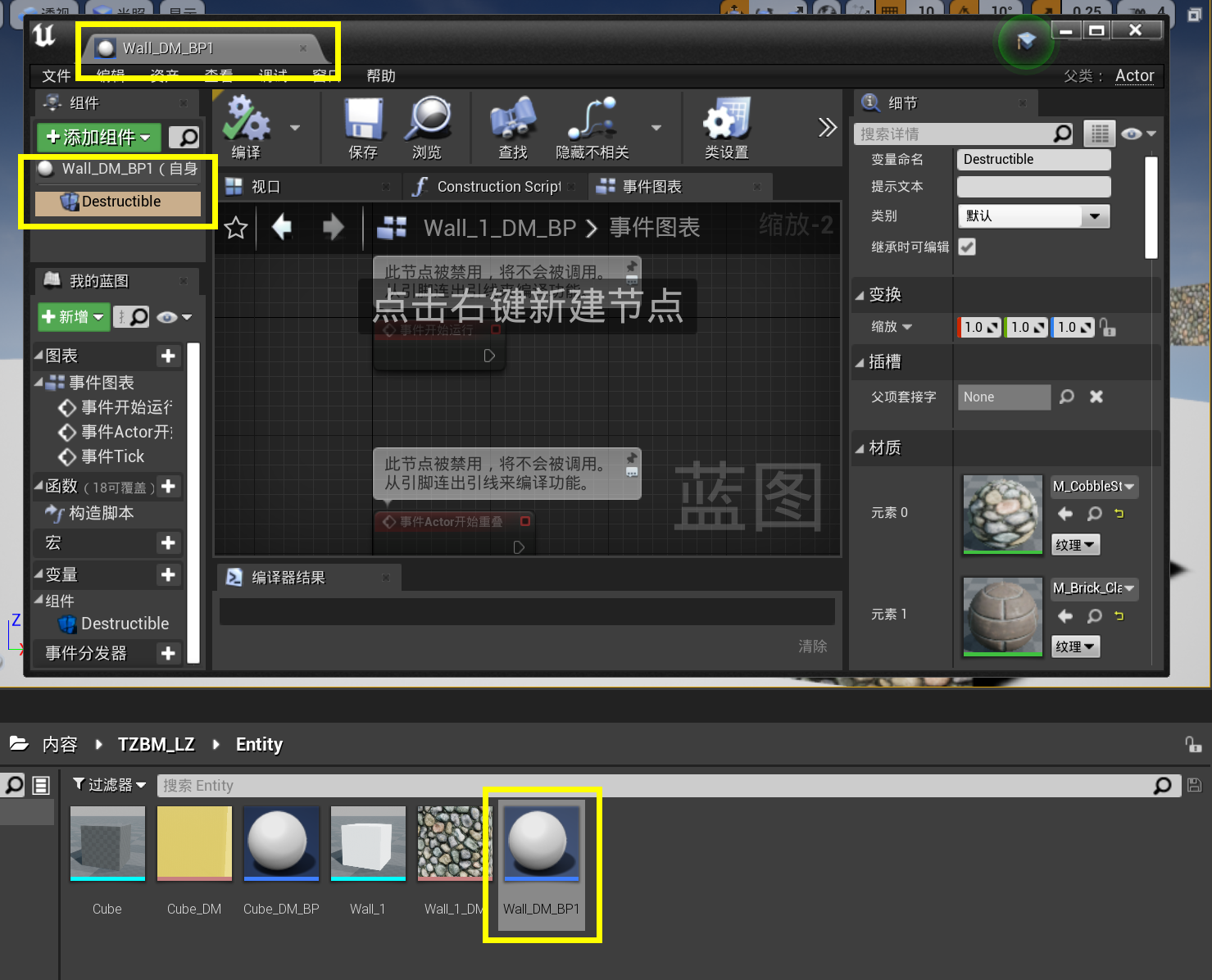
Task: Use selected asset arrow for Element 0
Action: 1065,514
